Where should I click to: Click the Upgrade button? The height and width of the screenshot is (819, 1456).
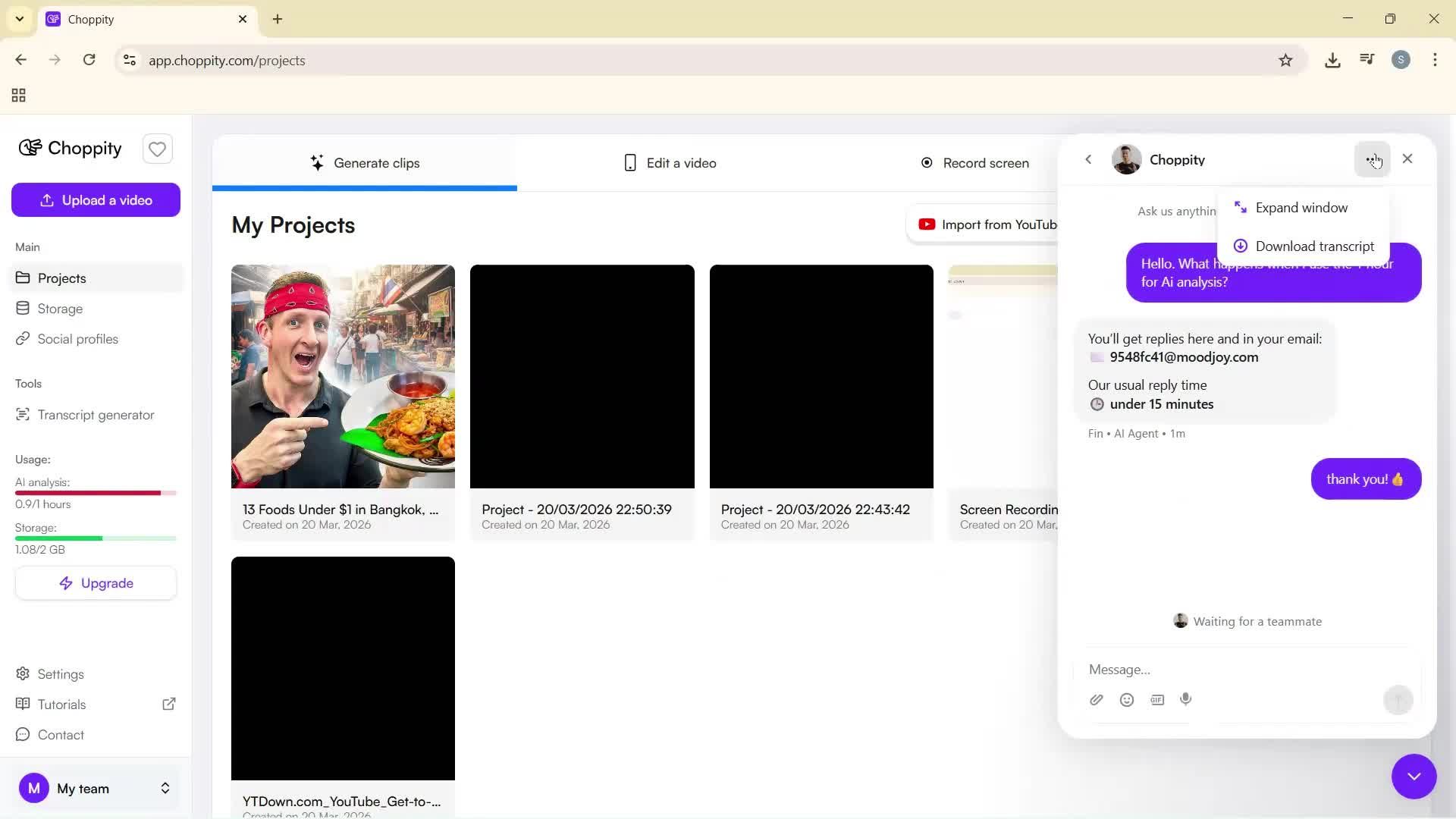96,582
